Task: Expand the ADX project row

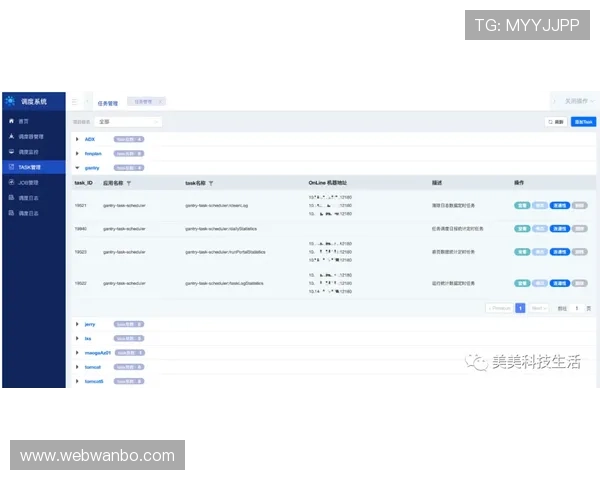Action: pos(77,139)
